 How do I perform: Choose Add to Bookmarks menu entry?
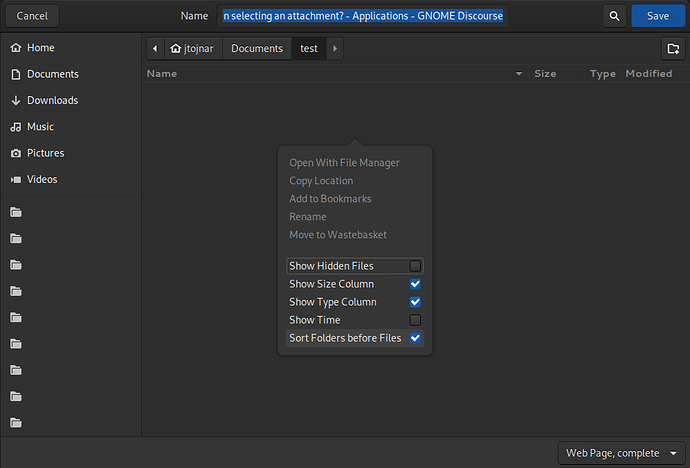coord(330,199)
